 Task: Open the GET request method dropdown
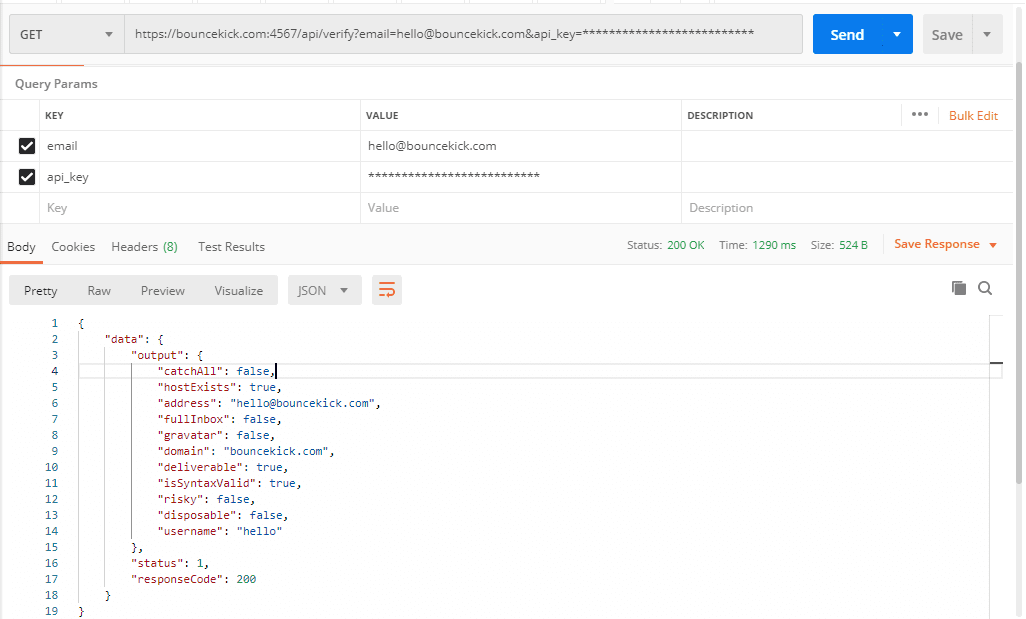(65, 34)
